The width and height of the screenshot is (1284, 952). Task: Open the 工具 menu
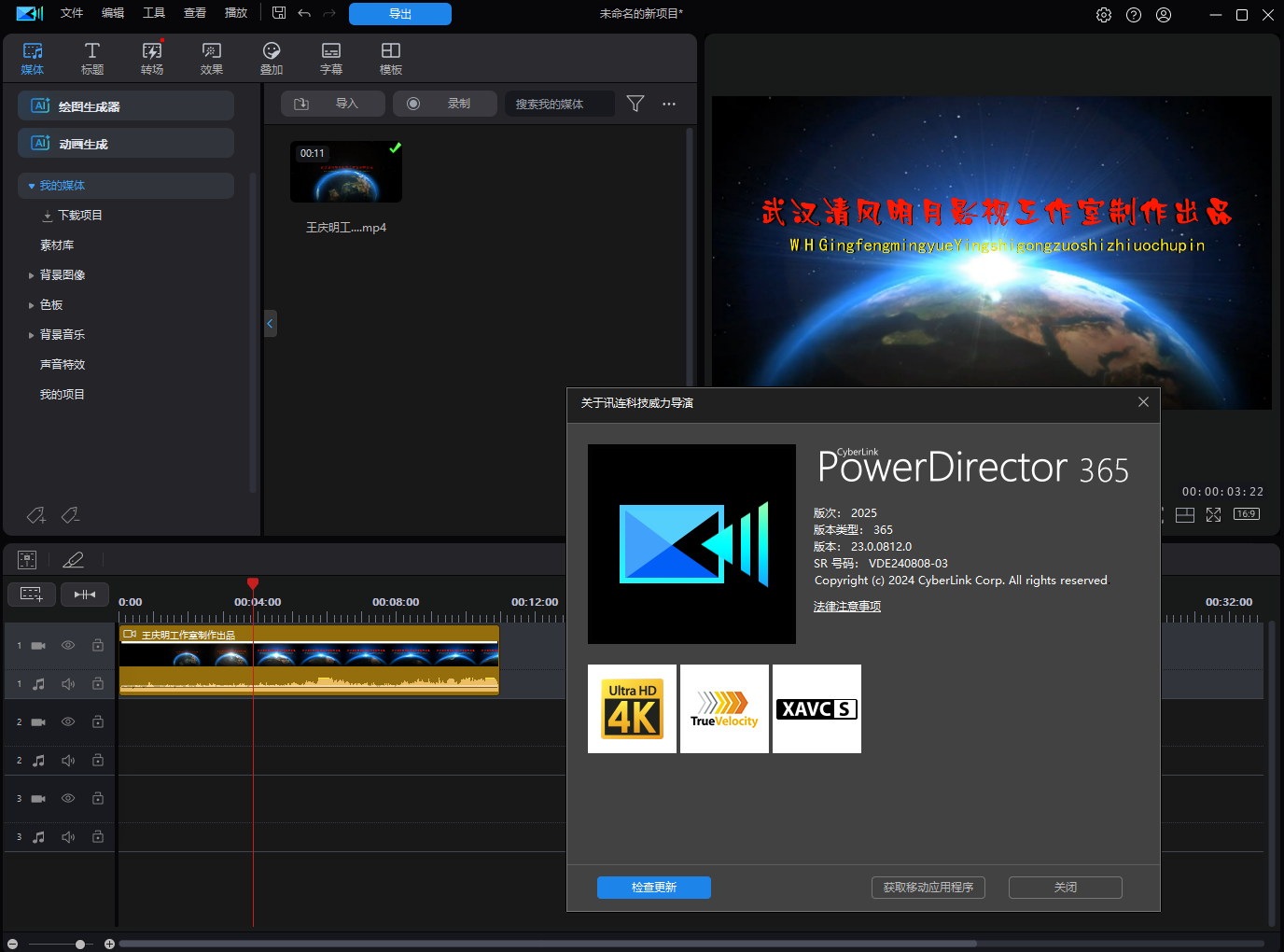[154, 13]
